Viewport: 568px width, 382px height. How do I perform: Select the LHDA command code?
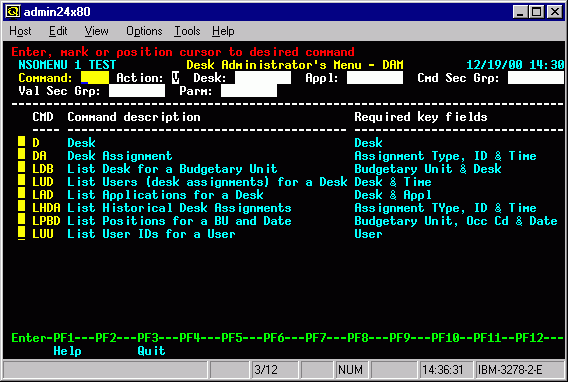coord(46,208)
